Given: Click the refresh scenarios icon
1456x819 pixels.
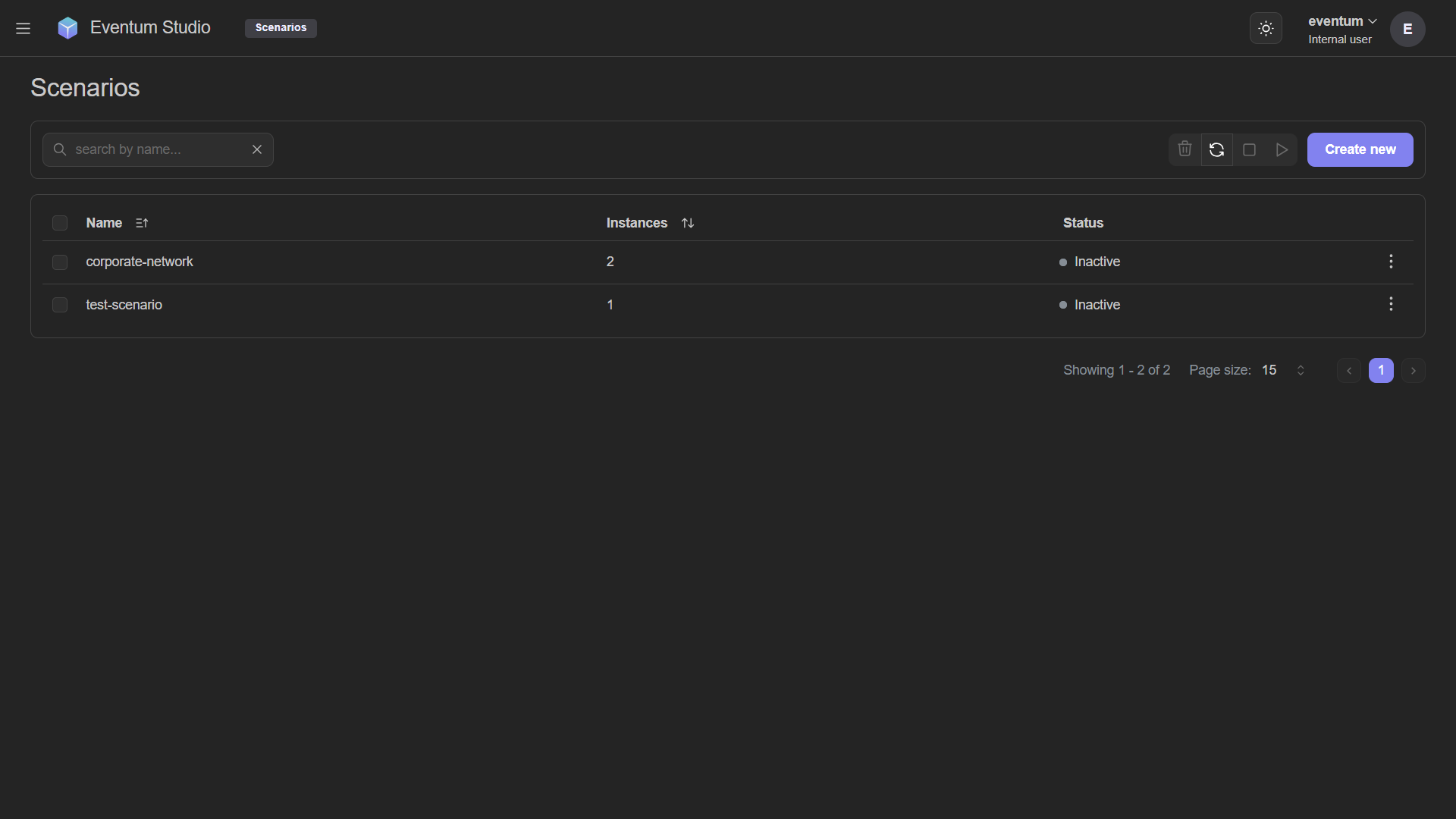Looking at the screenshot, I should pos(1217,149).
